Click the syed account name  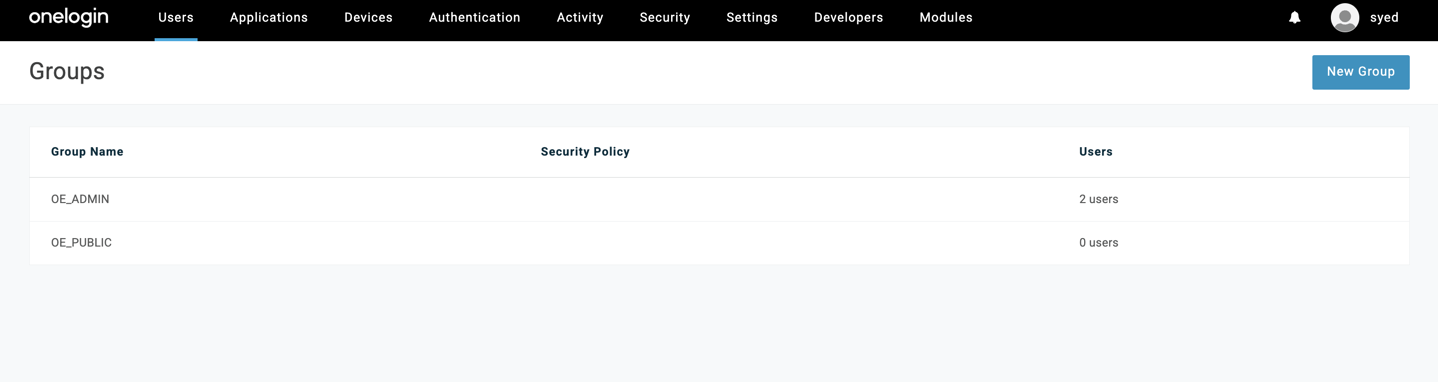pos(1384,17)
